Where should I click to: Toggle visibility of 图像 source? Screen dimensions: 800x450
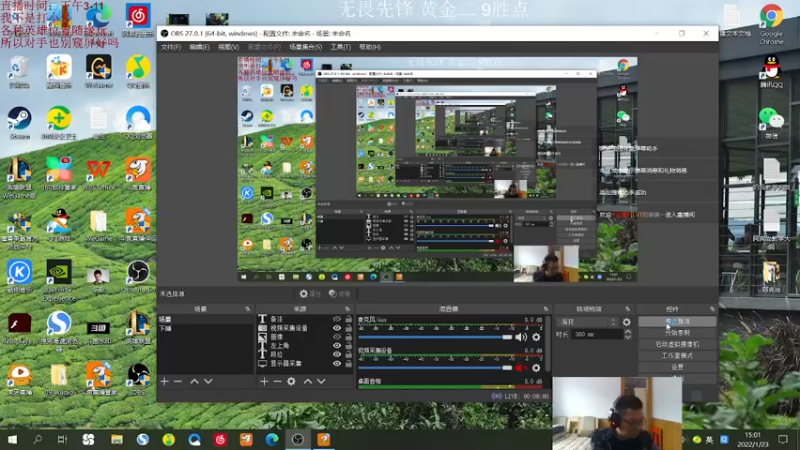[x=337, y=337]
